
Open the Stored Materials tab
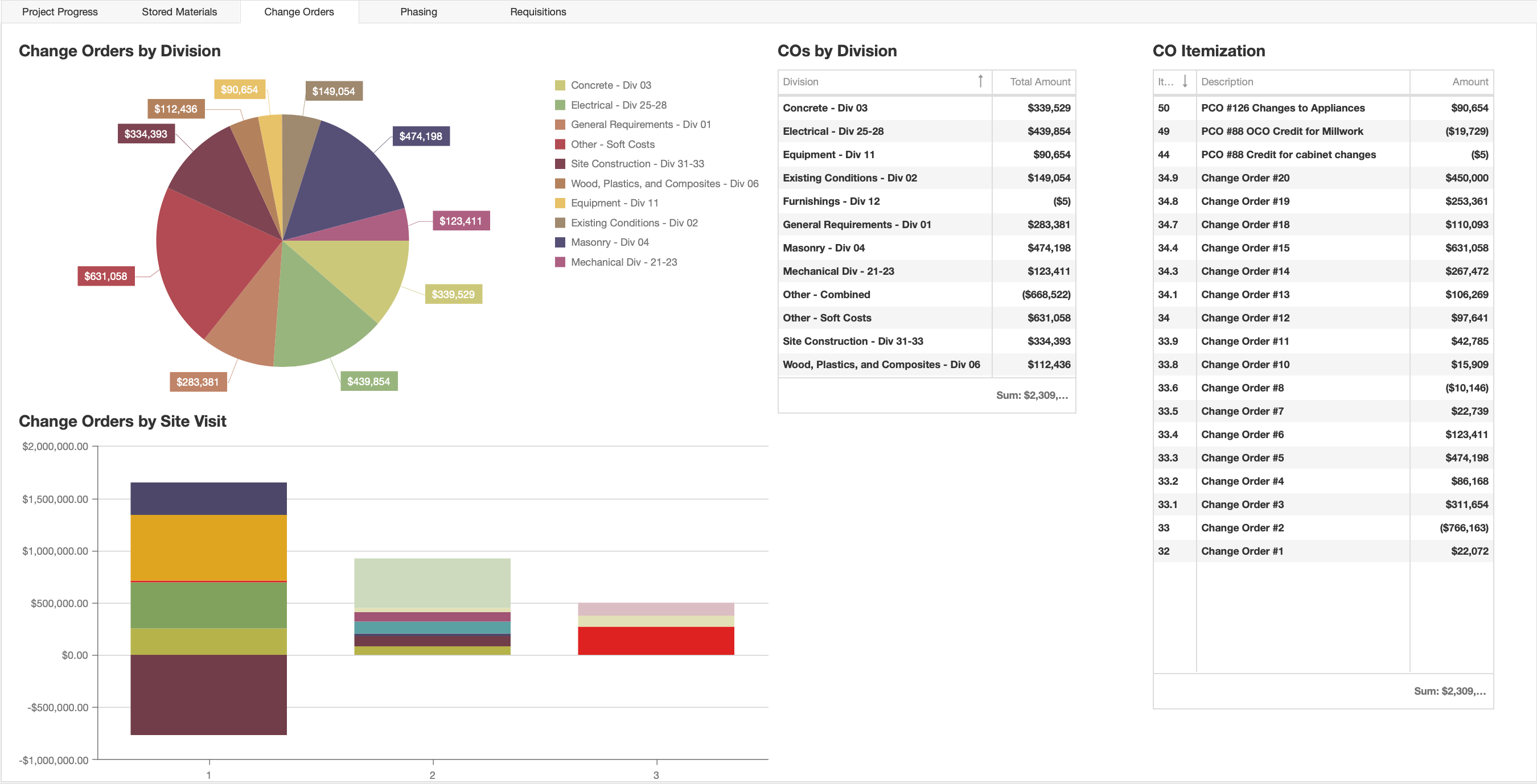point(179,12)
